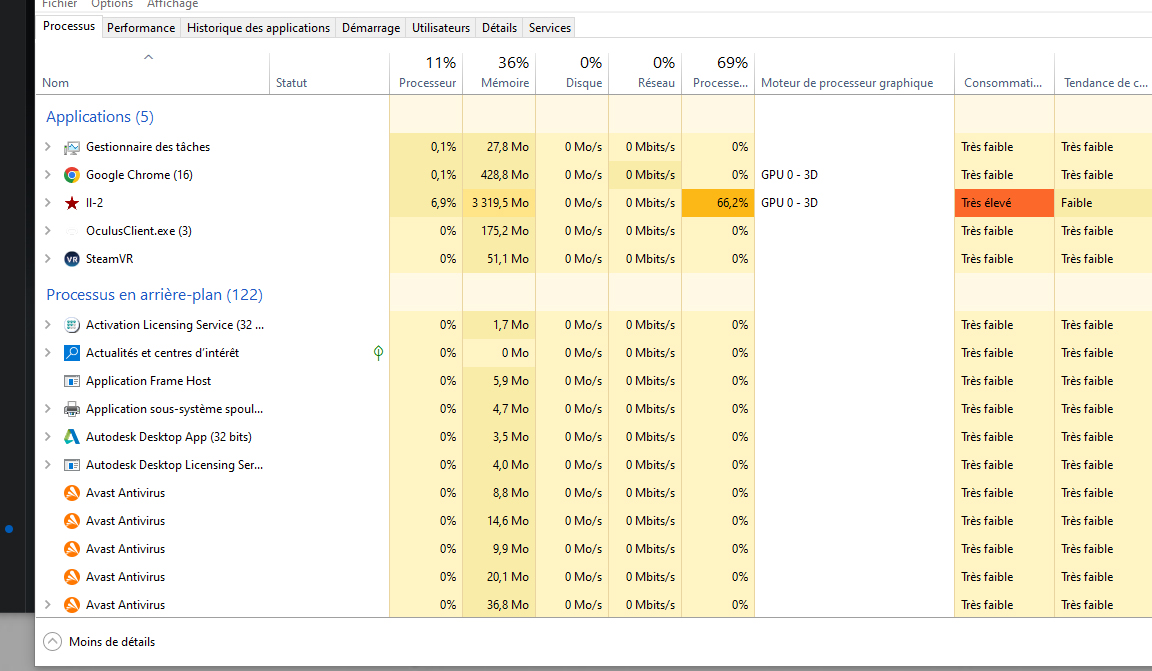Sort by the 0% Réseau column header
1152x671 pixels.
645,73
